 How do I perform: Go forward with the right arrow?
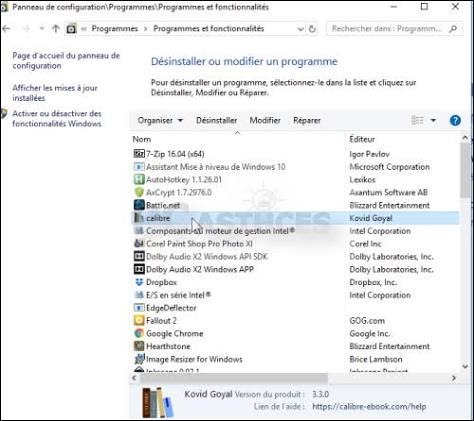tap(26, 29)
